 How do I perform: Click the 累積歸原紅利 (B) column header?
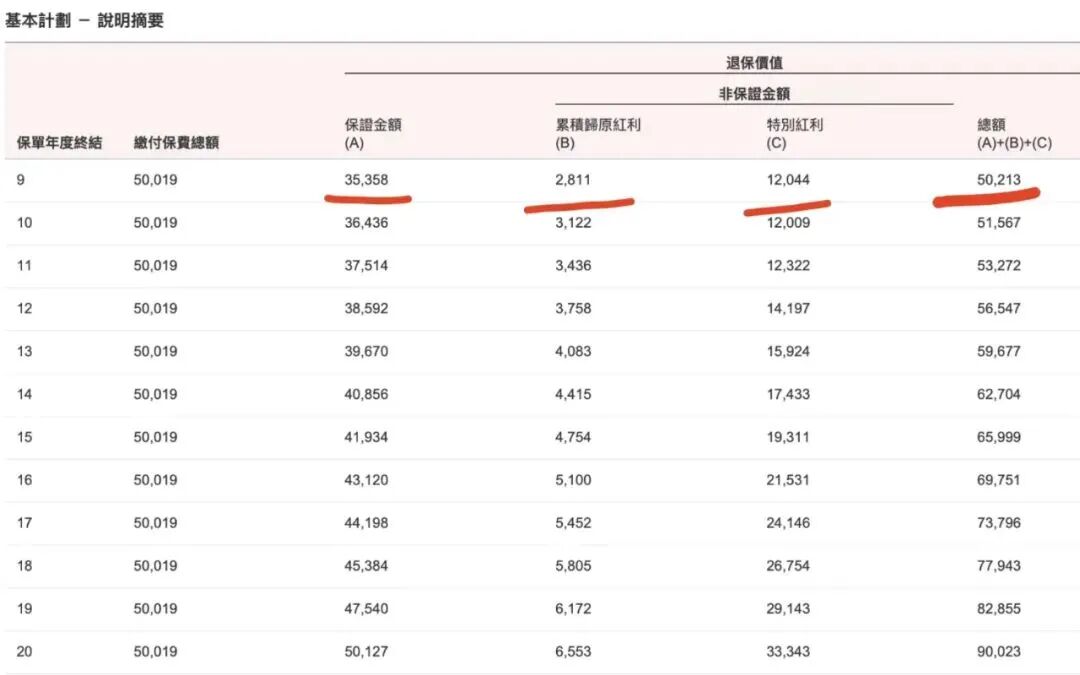click(598, 134)
